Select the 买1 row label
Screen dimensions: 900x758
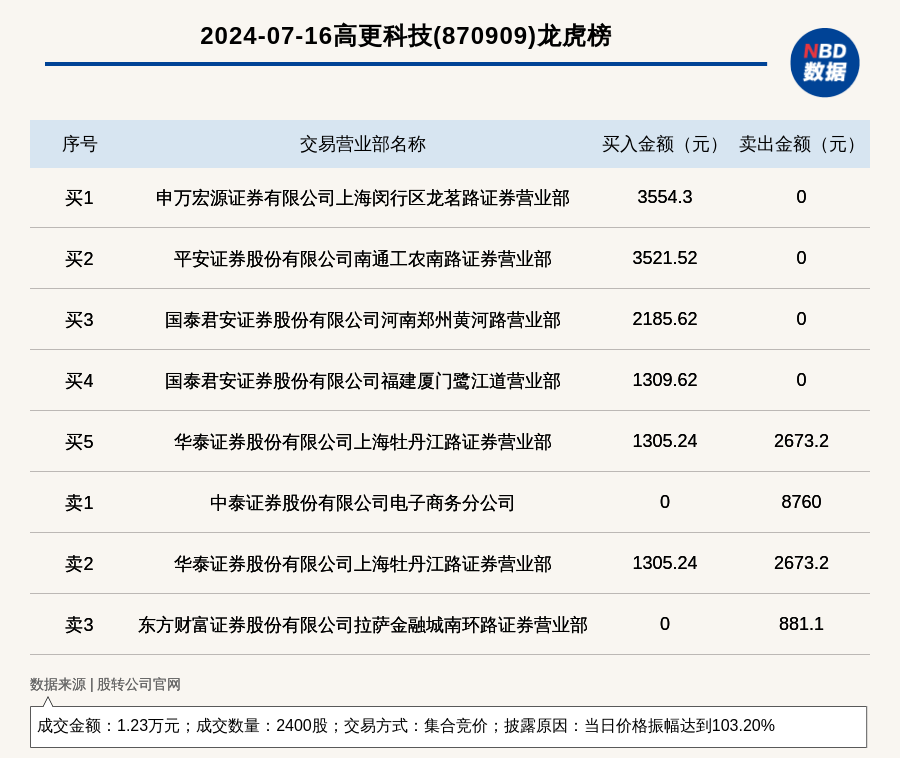tap(79, 198)
